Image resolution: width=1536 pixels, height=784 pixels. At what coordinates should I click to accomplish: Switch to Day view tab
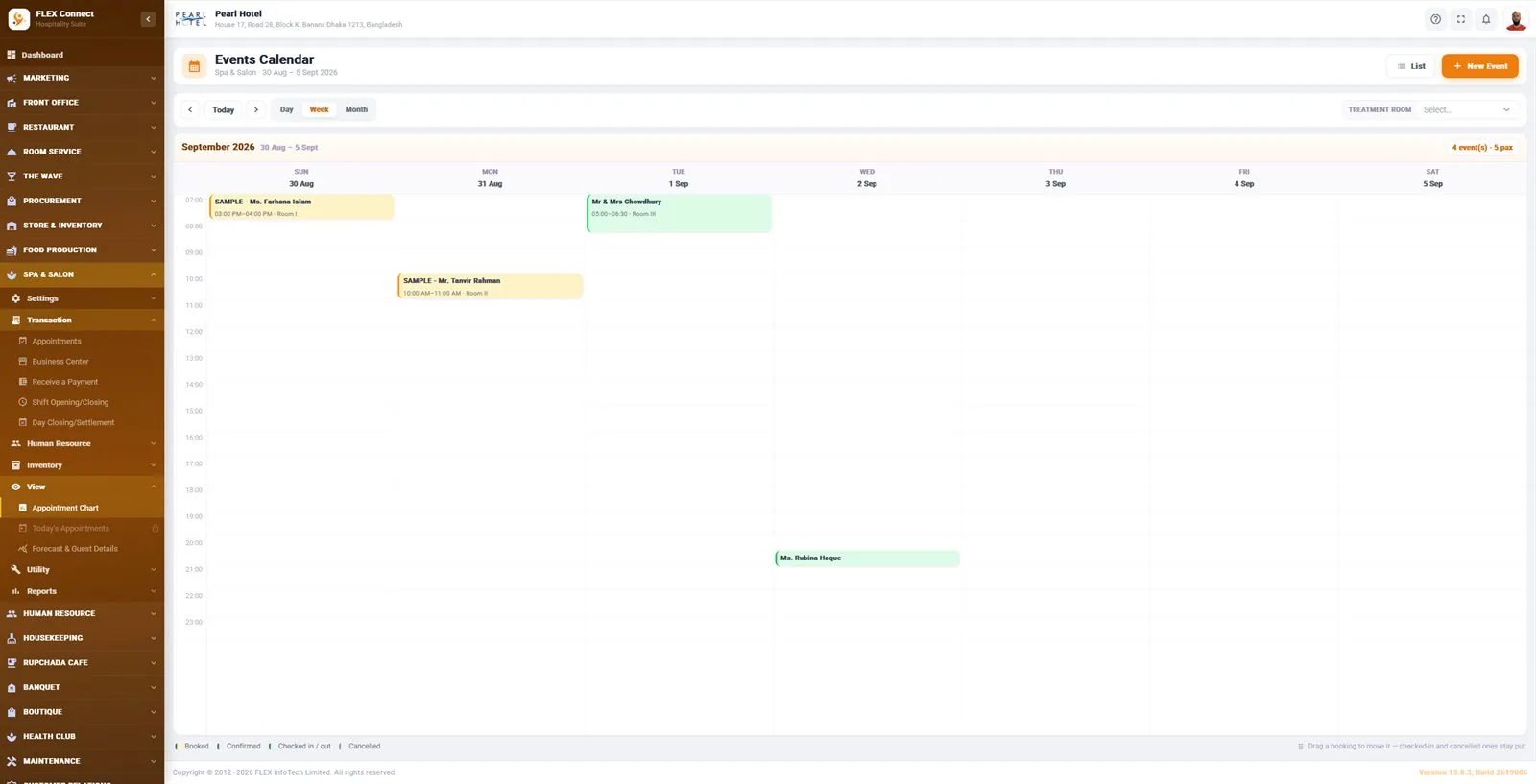coord(286,109)
